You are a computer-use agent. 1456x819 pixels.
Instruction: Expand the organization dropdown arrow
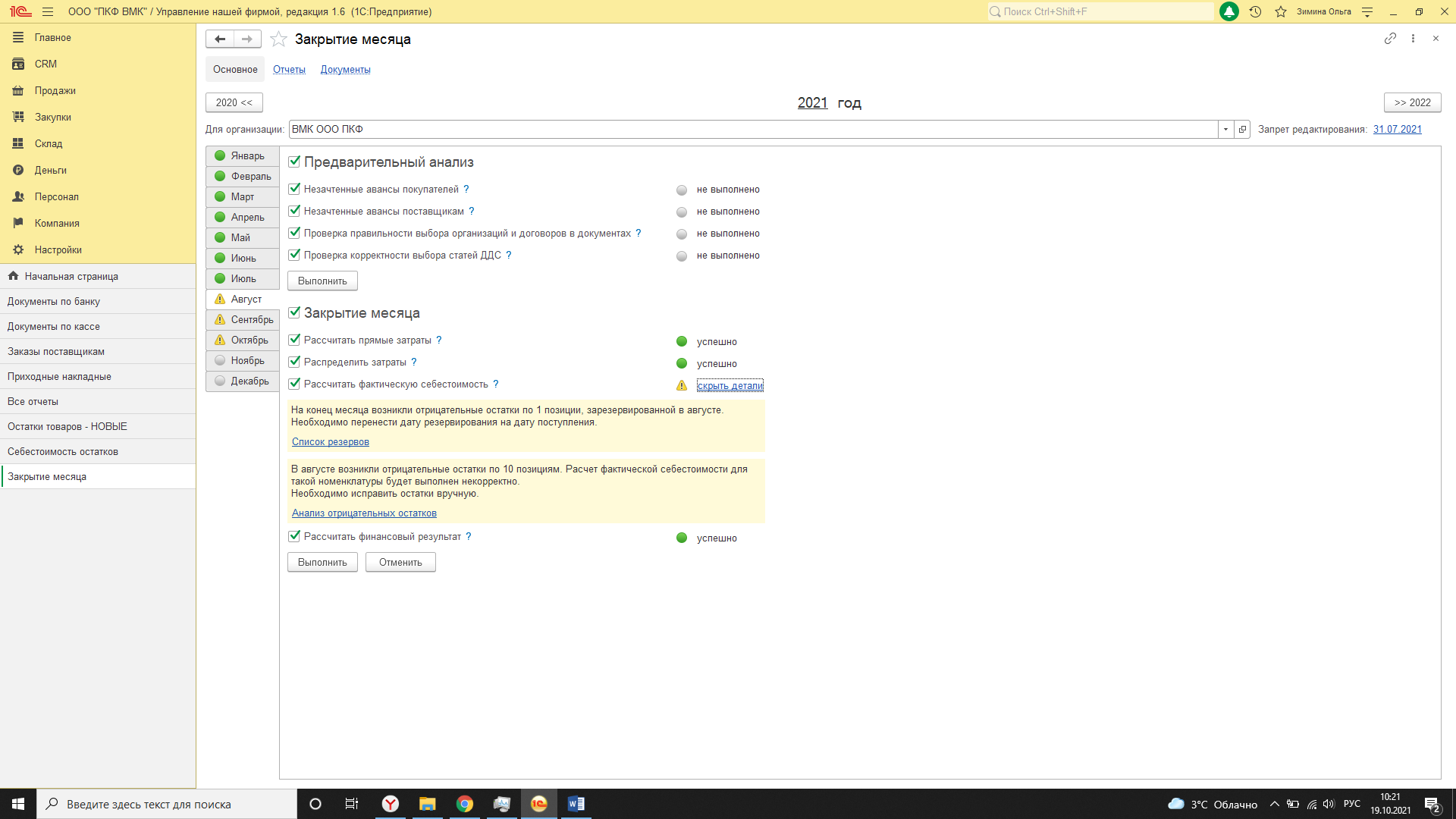pyautogui.click(x=1225, y=130)
